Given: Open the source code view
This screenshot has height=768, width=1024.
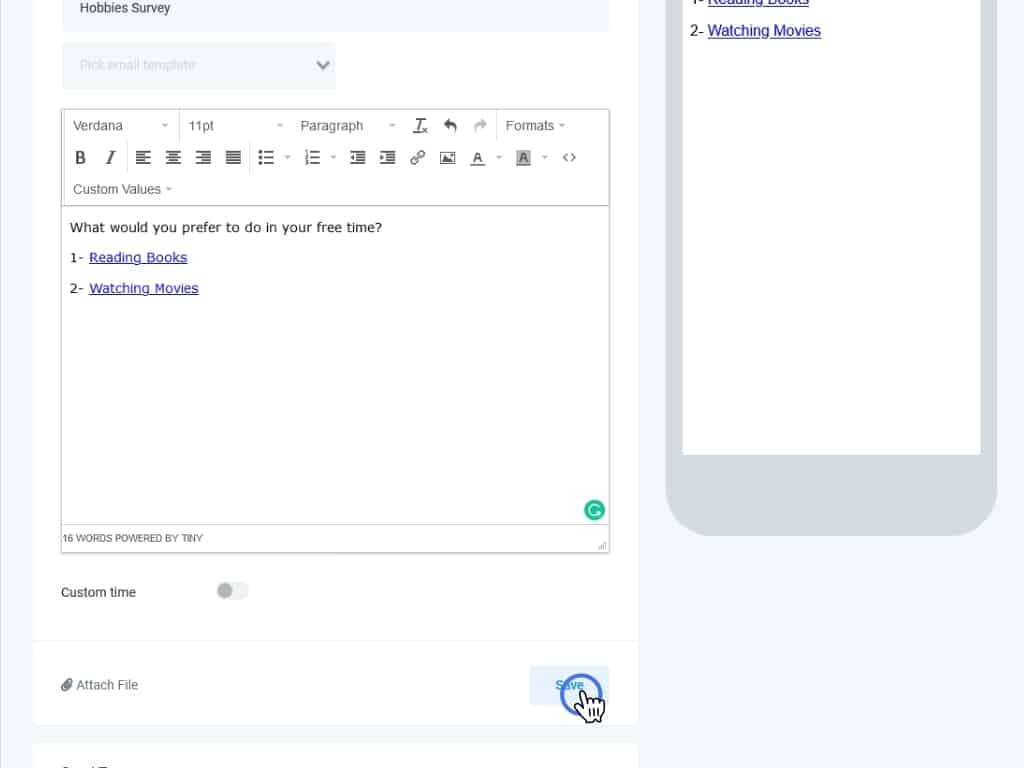Looking at the screenshot, I should (569, 157).
